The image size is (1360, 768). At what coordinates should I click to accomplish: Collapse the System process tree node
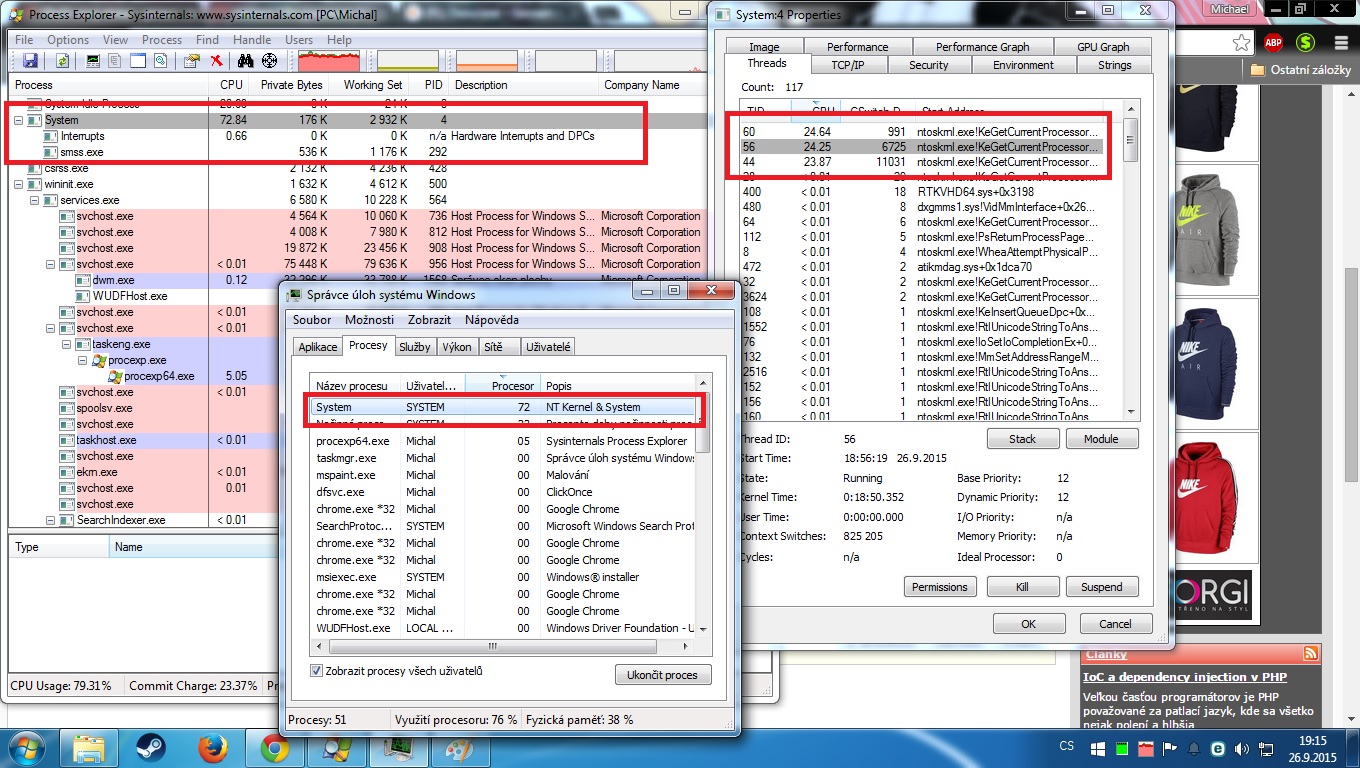click(18, 120)
